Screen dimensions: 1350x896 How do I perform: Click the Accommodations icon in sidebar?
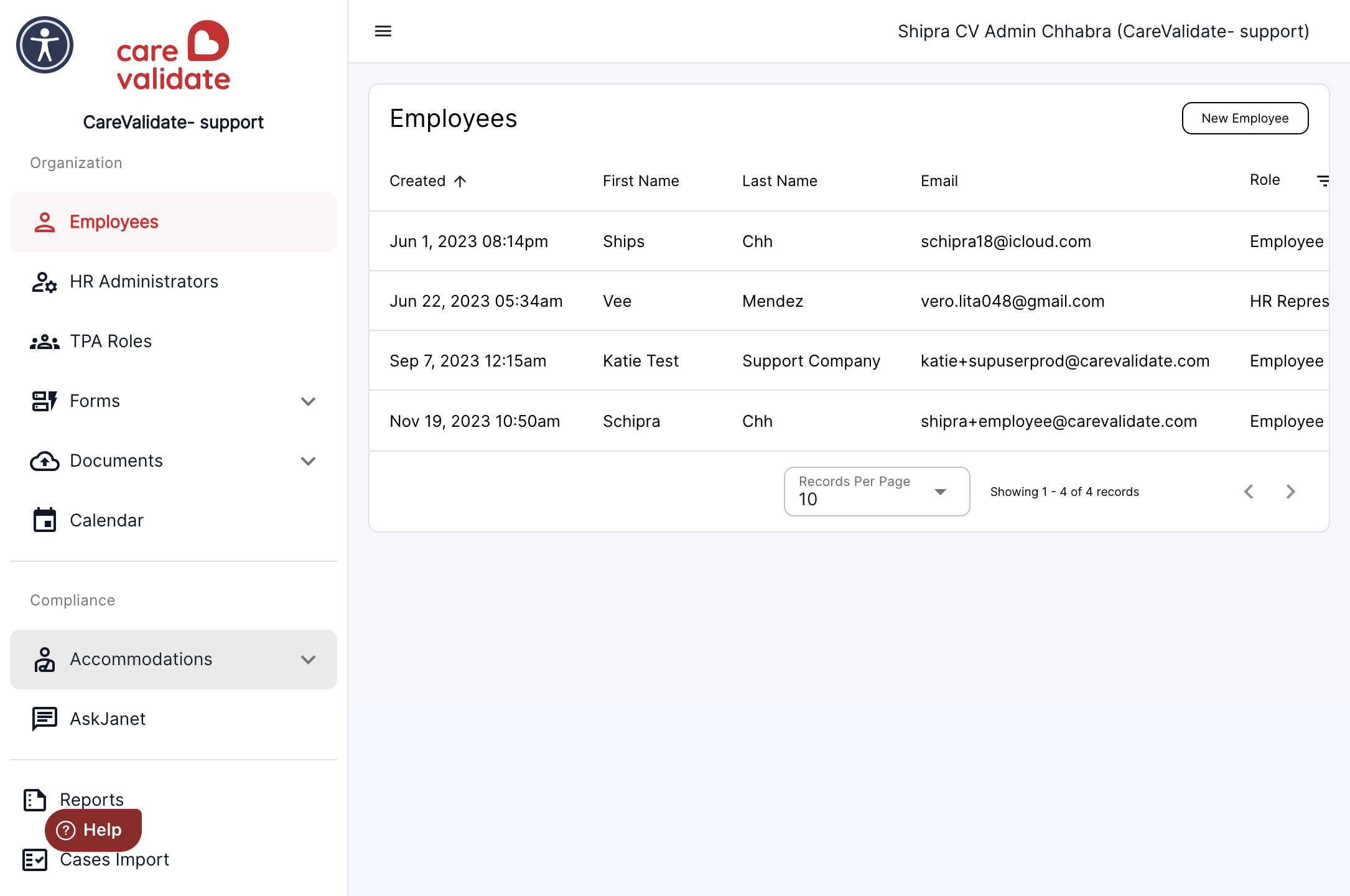click(x=45, y=660)
